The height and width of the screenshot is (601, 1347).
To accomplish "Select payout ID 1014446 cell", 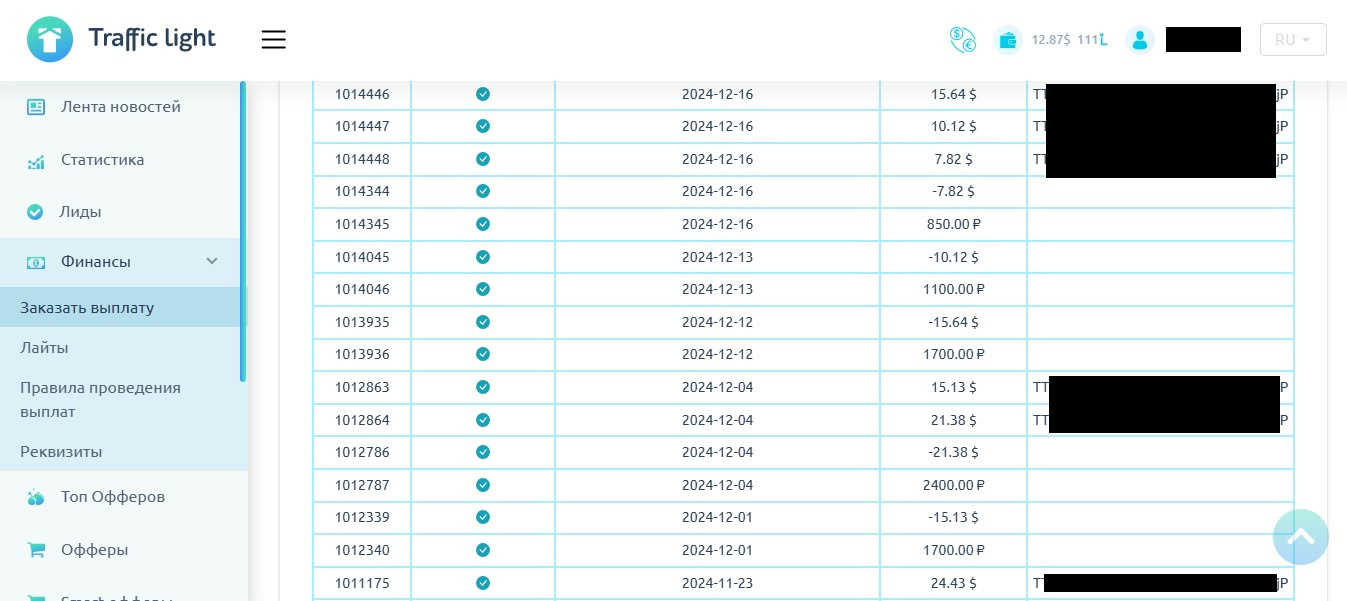I will (362, 94).
